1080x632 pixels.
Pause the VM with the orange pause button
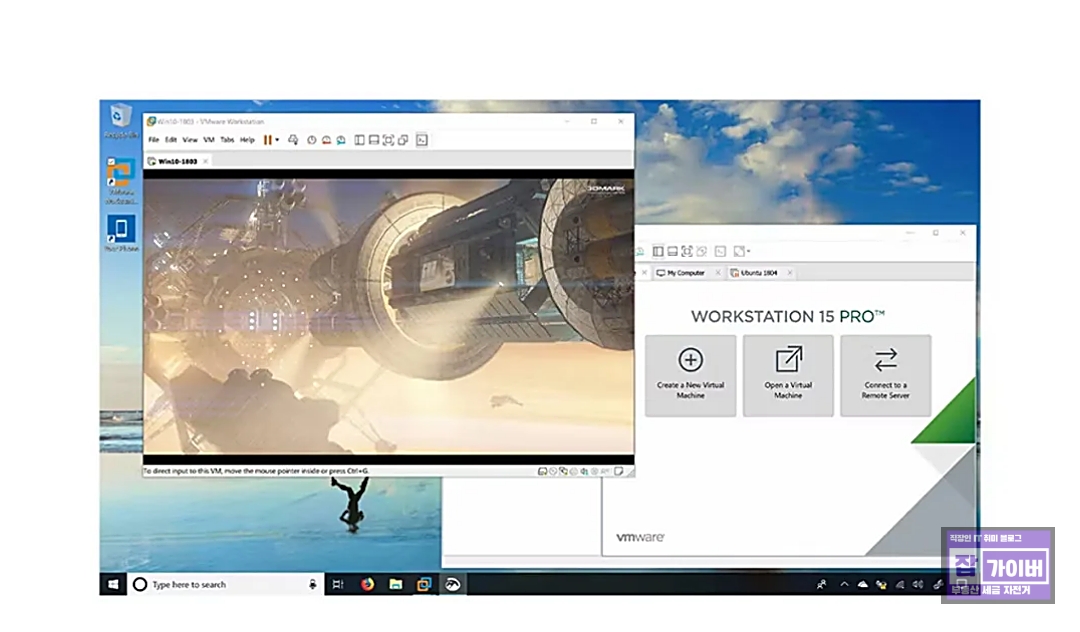click(x=267, y=140)
